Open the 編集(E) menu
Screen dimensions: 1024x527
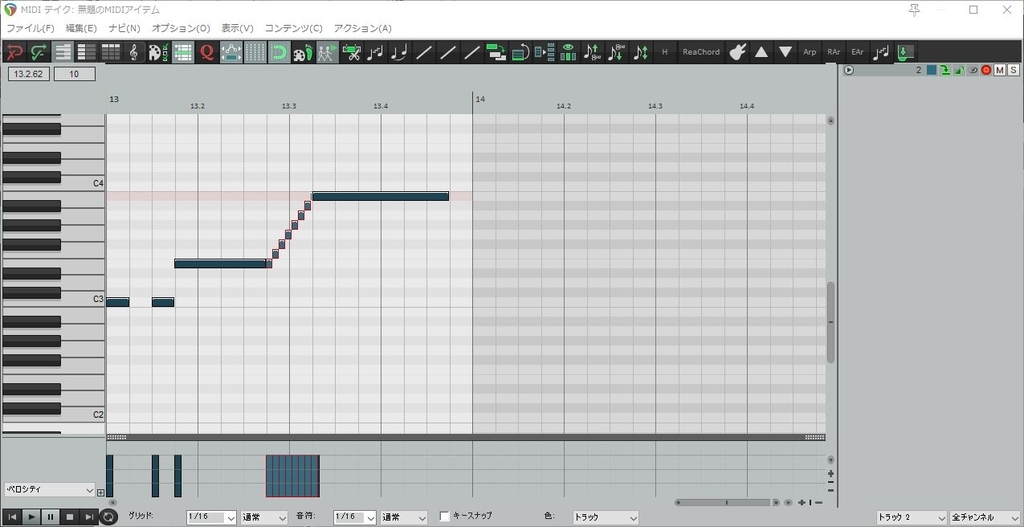click(x=81, y=28)
